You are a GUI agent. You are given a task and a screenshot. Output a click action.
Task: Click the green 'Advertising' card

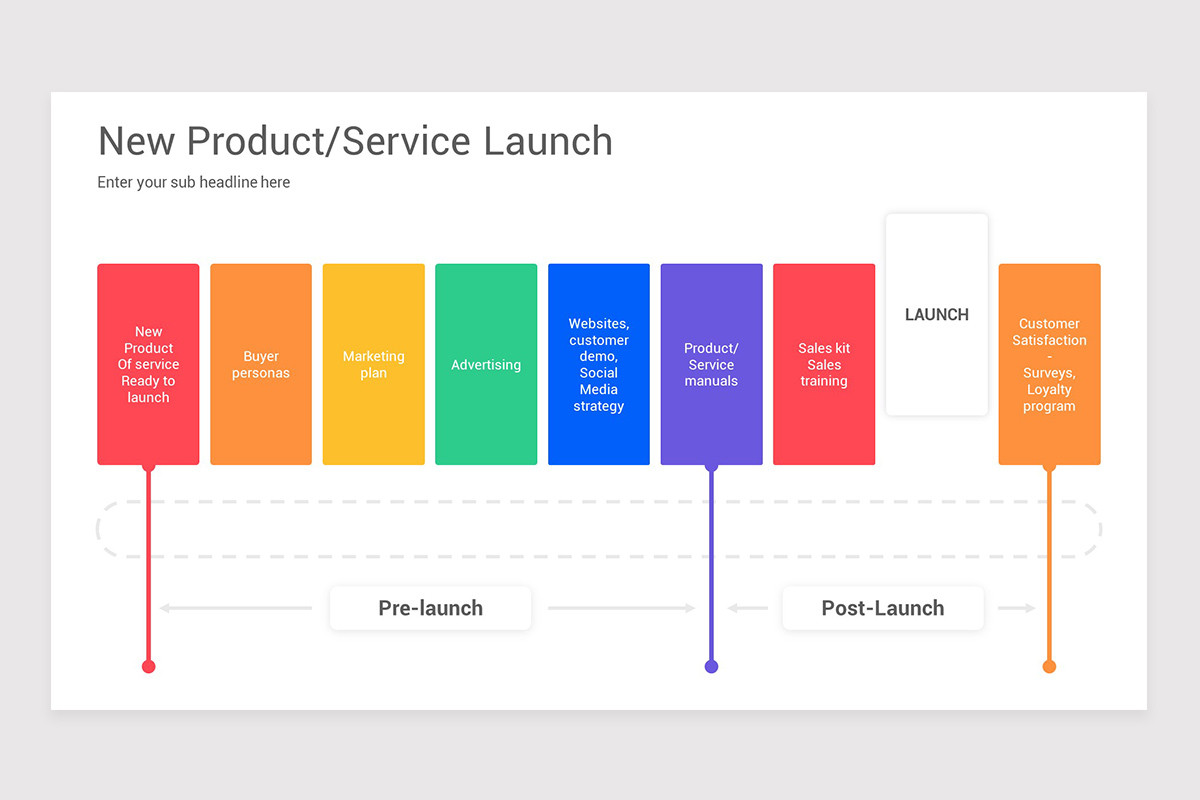486,364
